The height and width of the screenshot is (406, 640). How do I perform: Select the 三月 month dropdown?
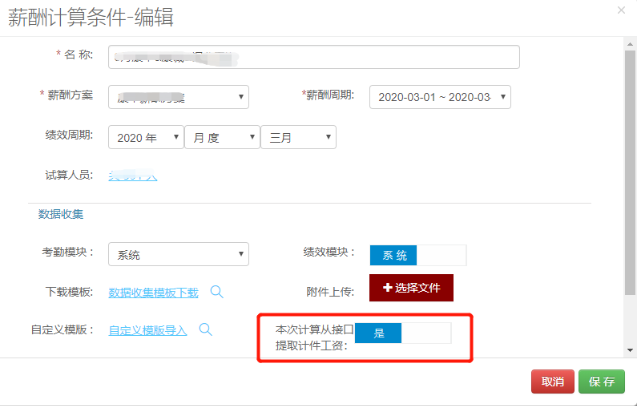pos(298,137)
